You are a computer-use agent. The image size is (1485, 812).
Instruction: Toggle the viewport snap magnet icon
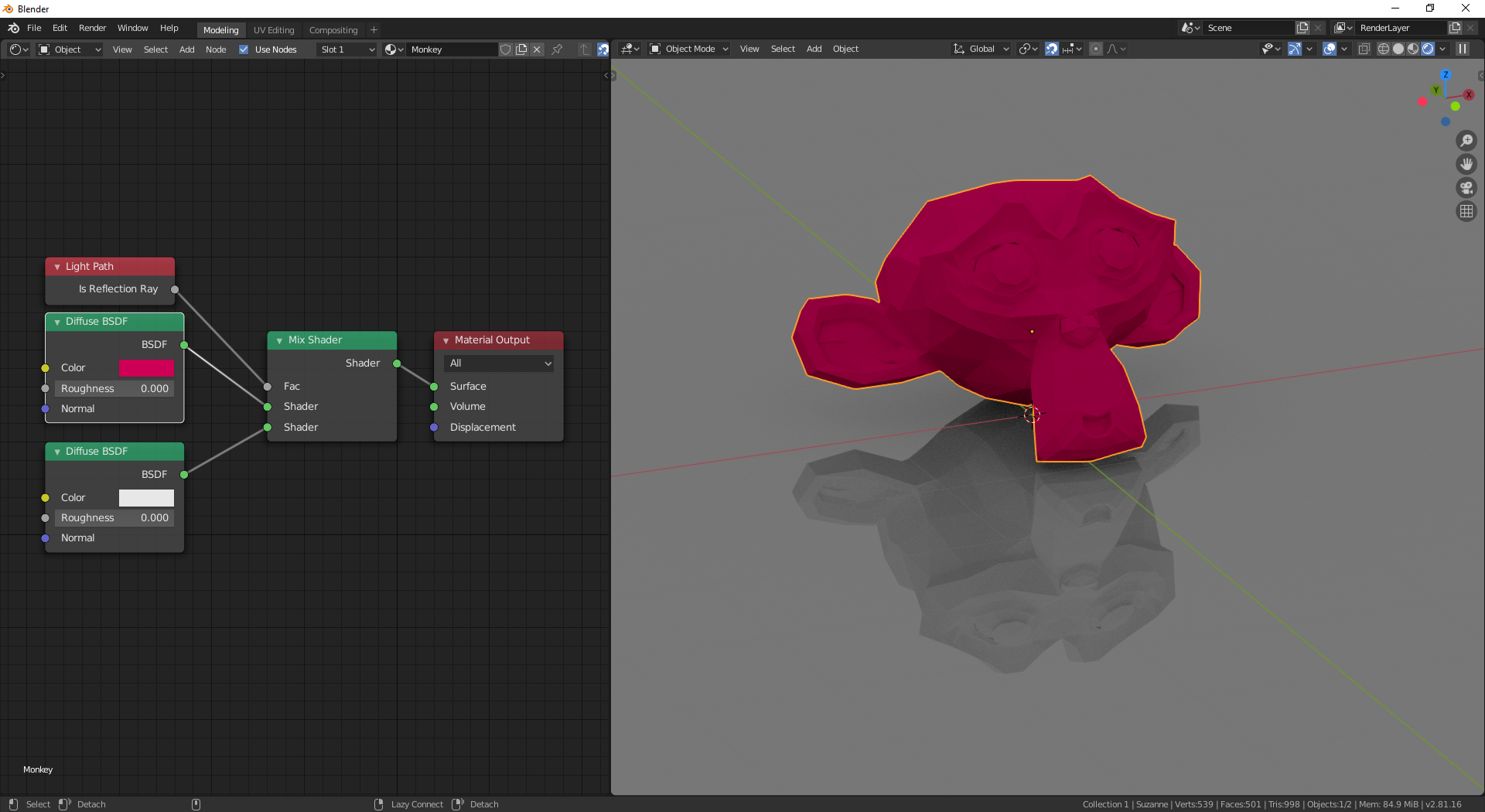(1052, 49)
